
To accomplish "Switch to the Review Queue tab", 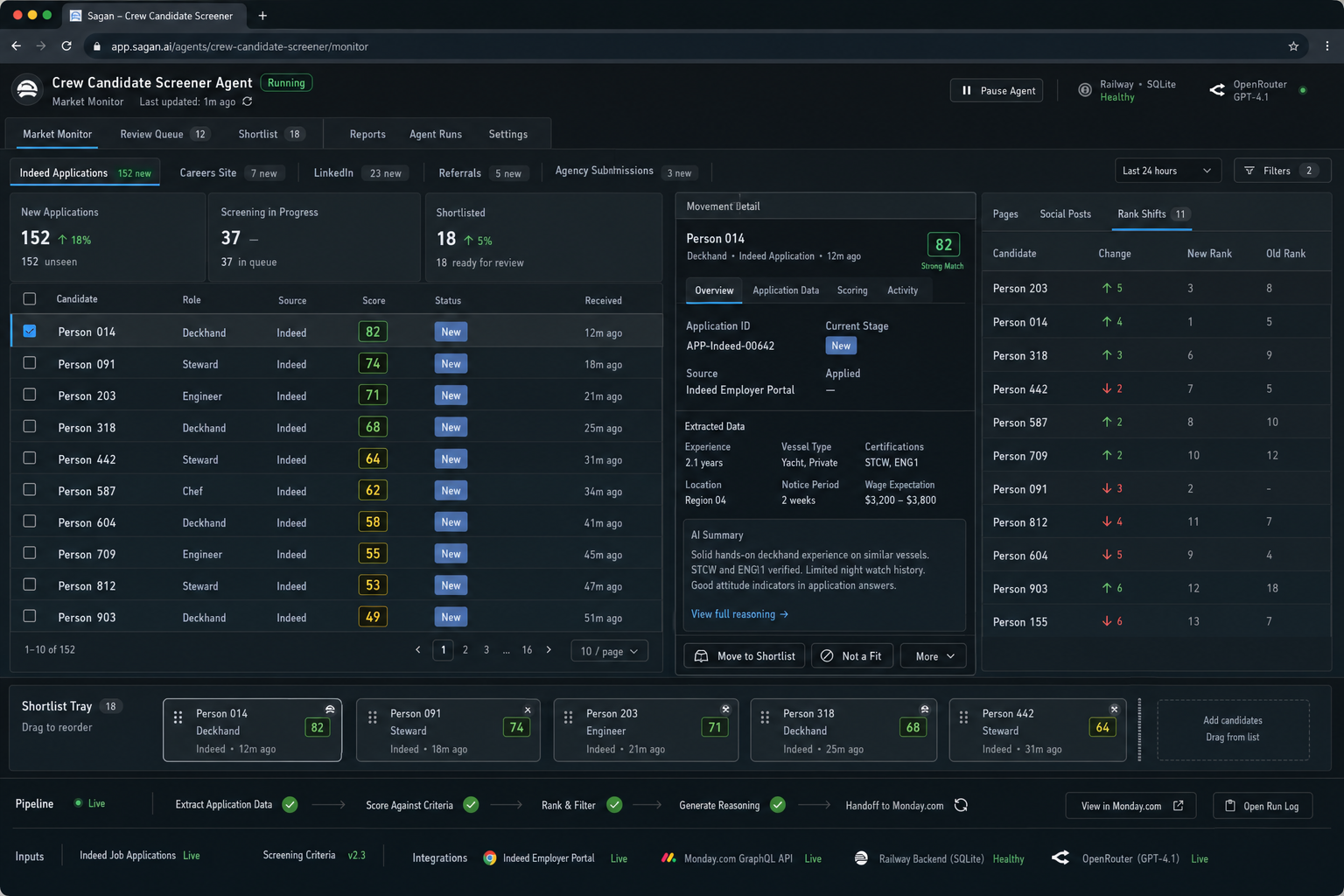I will coord(164,134).
